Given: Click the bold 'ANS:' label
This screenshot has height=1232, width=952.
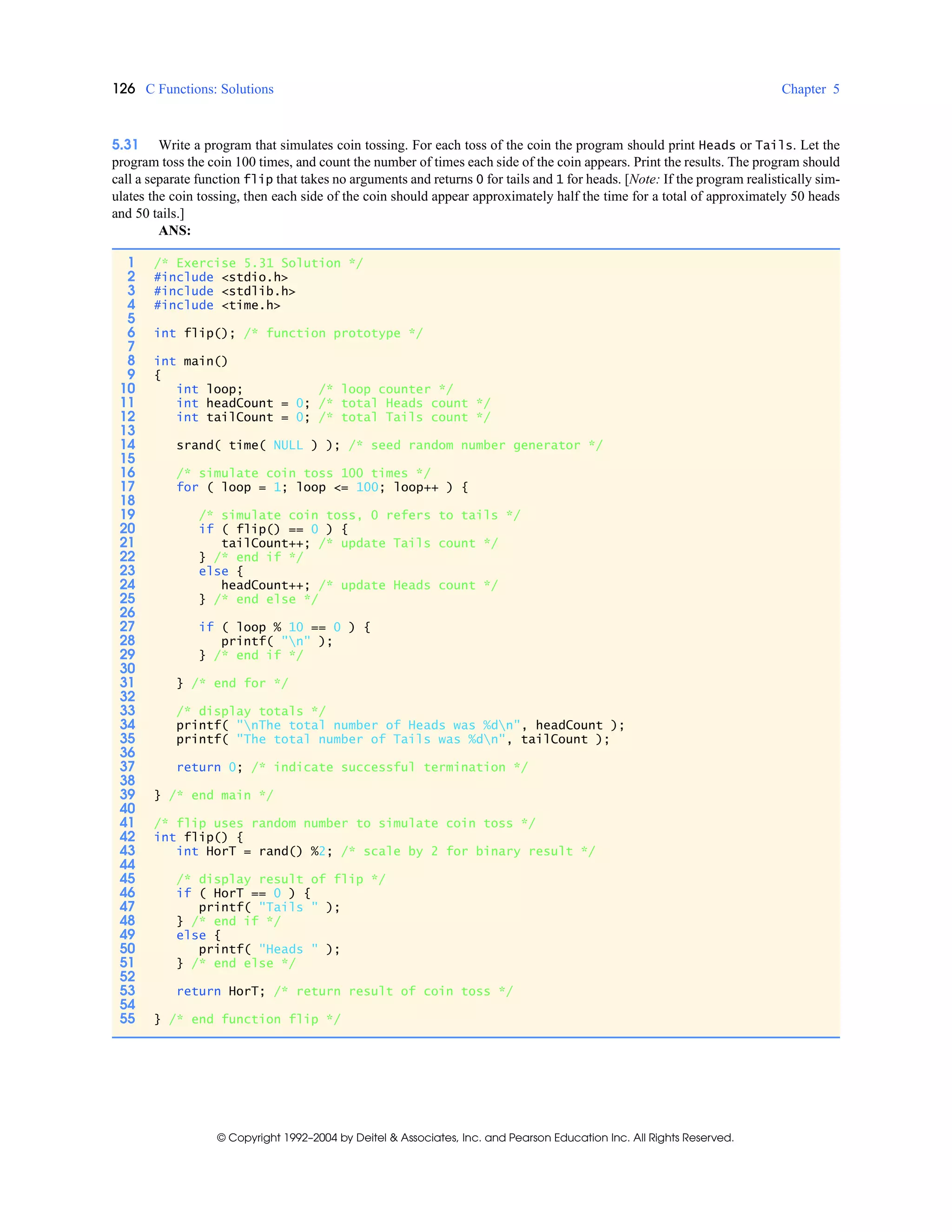Looking at the screenshot, I should 175,231.
